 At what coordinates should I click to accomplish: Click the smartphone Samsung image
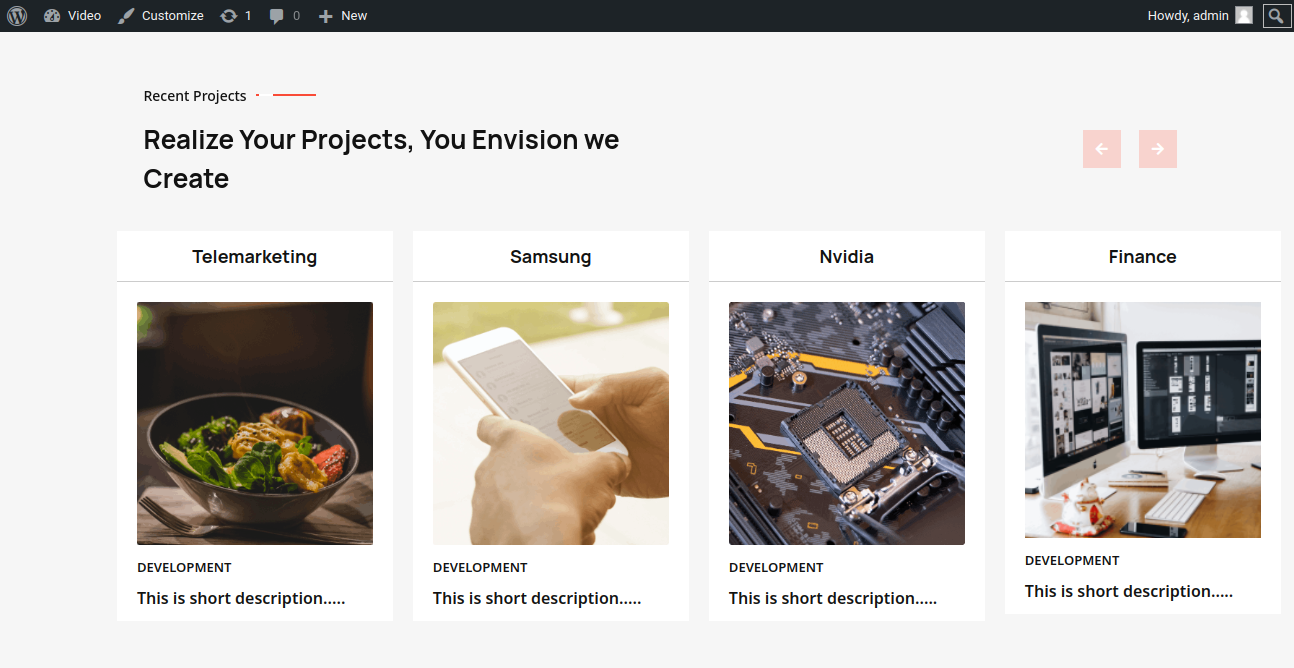(x=551, y=423)
